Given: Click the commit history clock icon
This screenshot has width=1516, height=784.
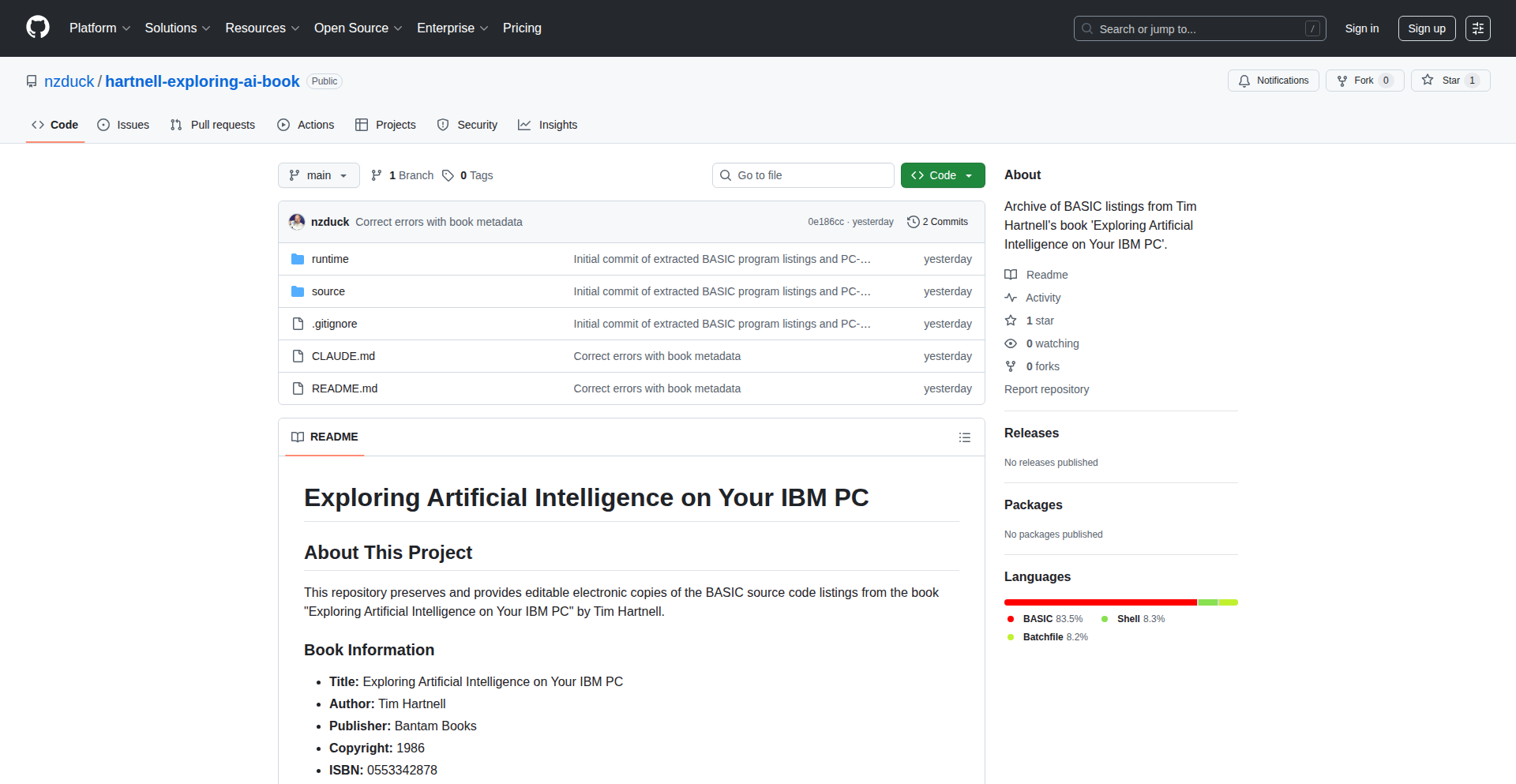Looking at the screenshot, I should pyautogui.click(x=913, y=222).
